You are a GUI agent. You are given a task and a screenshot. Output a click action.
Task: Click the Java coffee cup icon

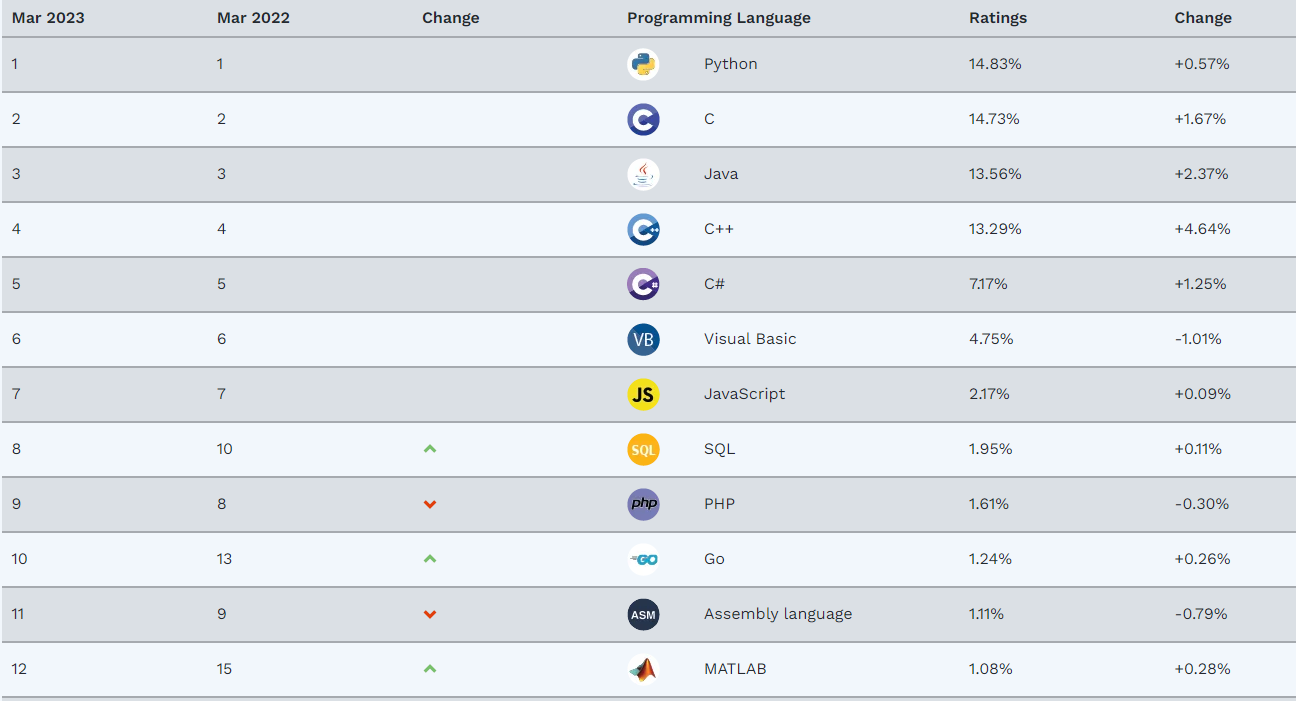[643, 174]
